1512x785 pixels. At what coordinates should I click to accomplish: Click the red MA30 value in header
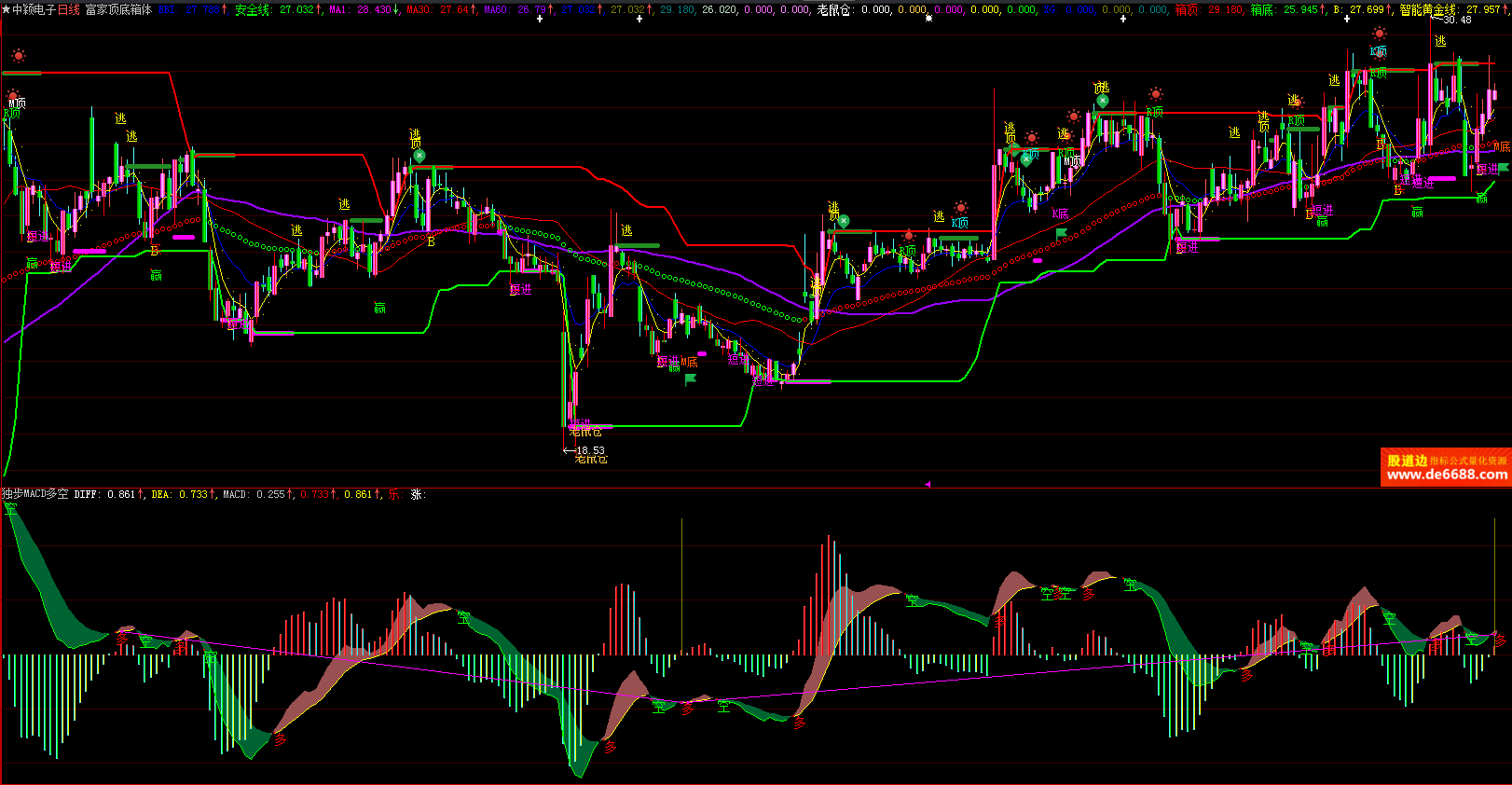(x=457, y=10)
